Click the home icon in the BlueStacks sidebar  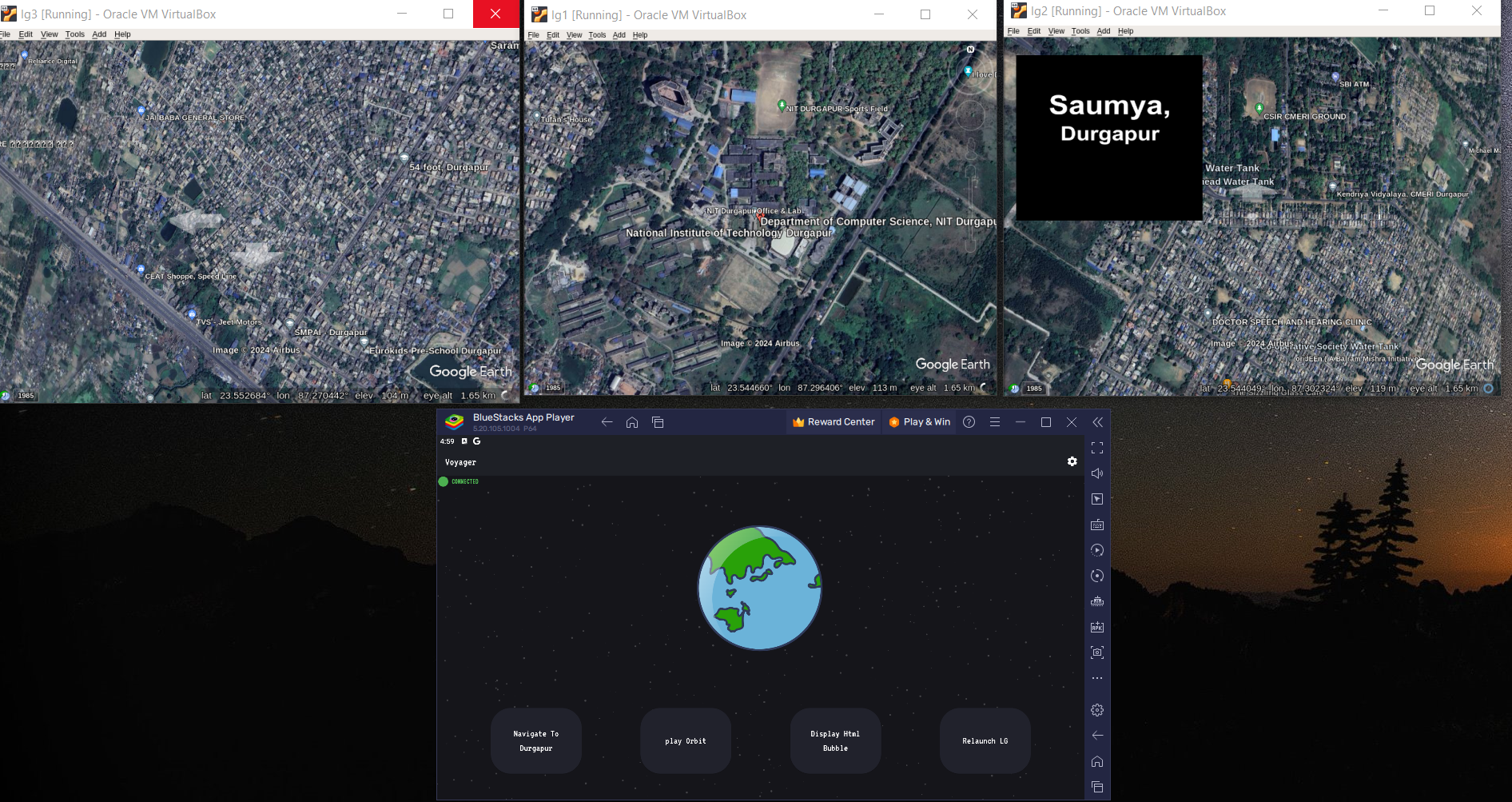point(1097,761)
